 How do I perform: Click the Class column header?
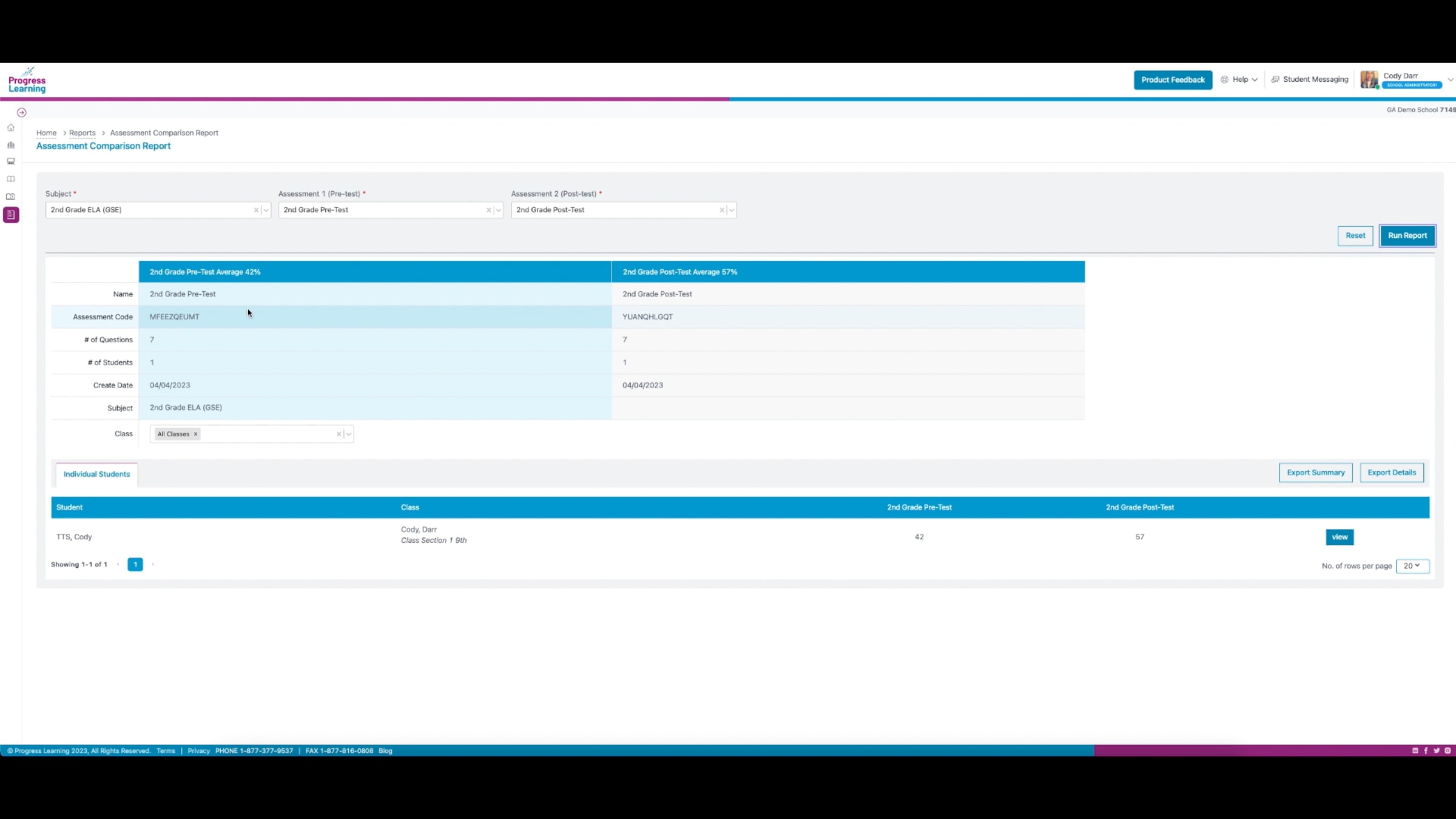coord(410,507)
